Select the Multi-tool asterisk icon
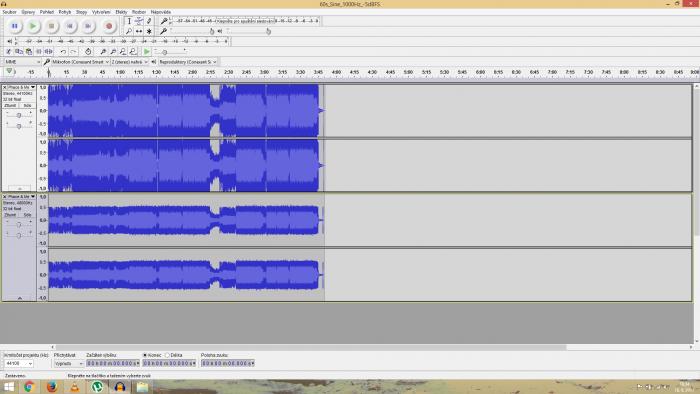 [149, 31]
